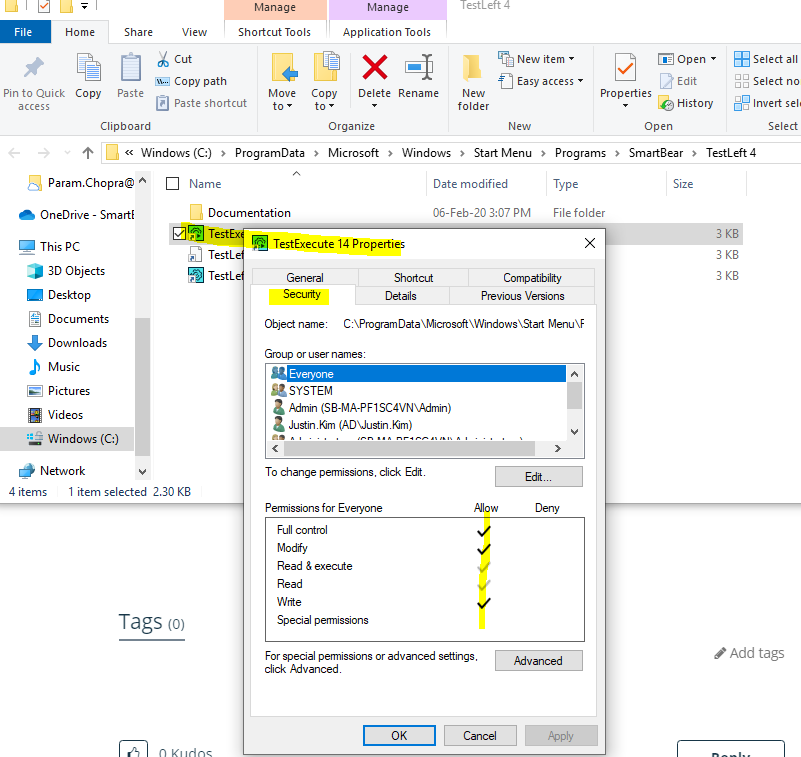Click ProgramData in address breadcrumb
The width and height of the screenshot is (801, 757).
[x=269, y=153]
